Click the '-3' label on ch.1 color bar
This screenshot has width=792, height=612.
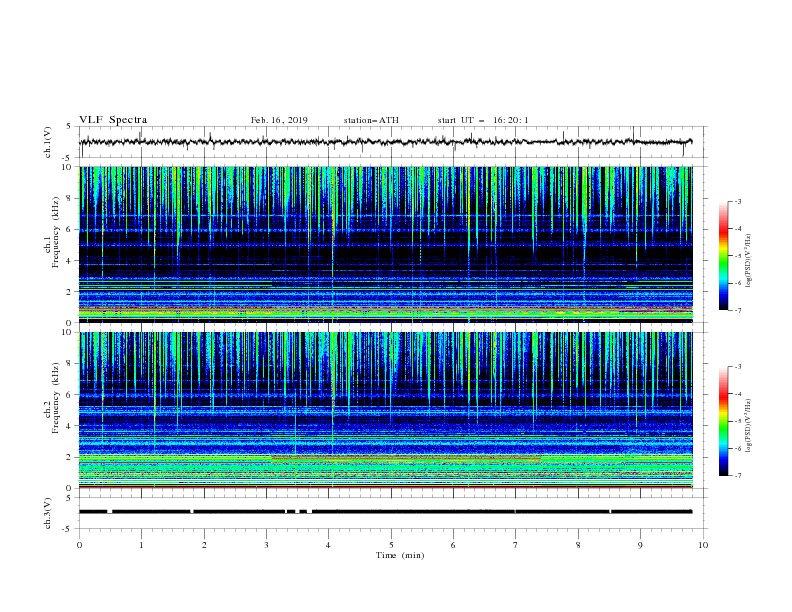pyautogui.click(x=737, y=201)
